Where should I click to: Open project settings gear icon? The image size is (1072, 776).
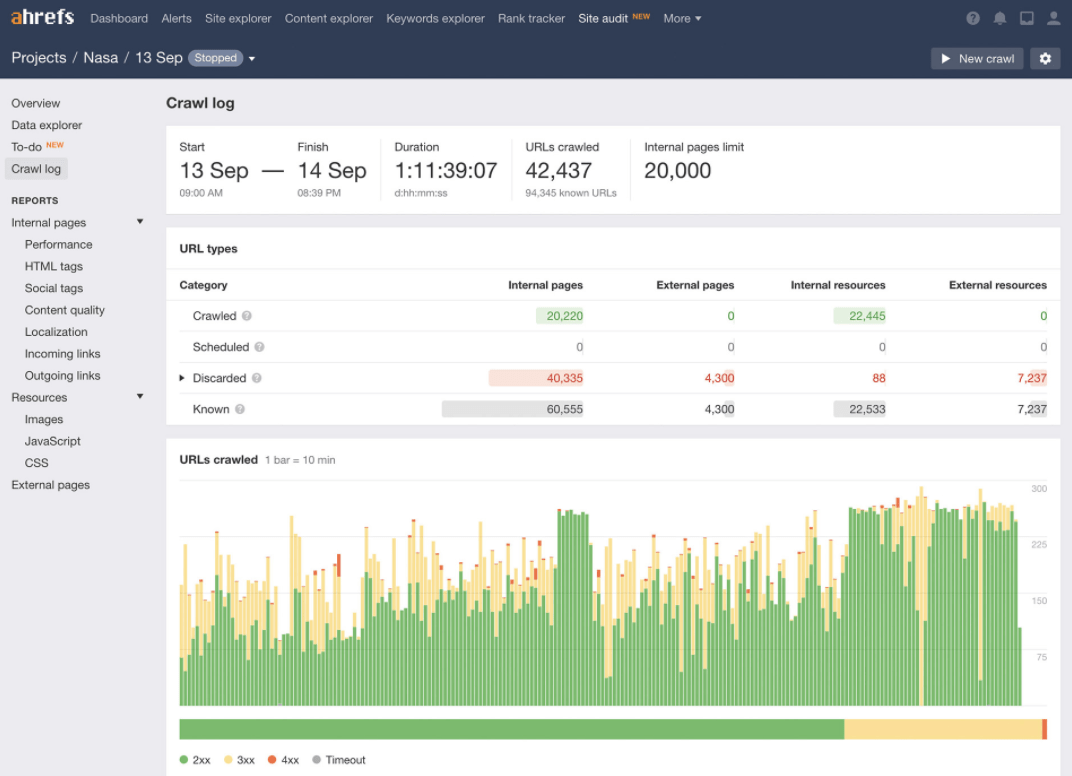pos(1045,59)
